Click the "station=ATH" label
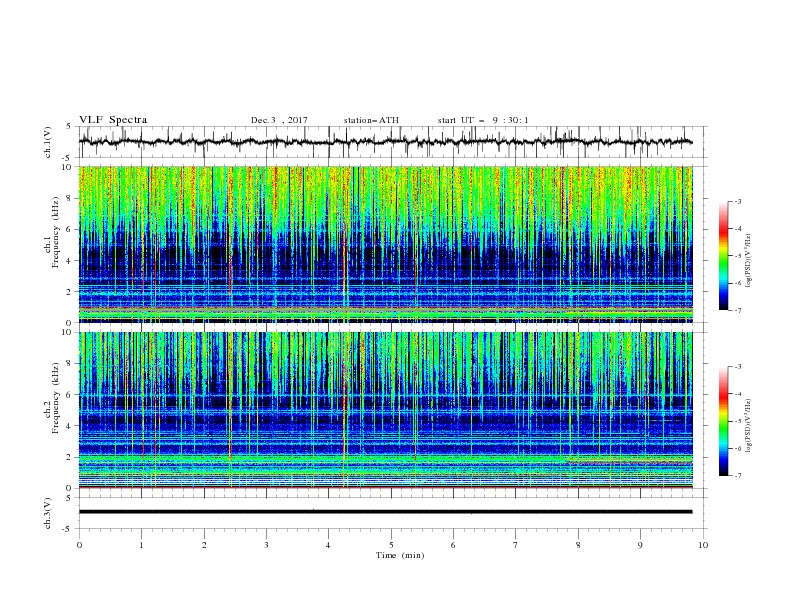The width and height of the screenshot is (792, 612). click(371, 120)
